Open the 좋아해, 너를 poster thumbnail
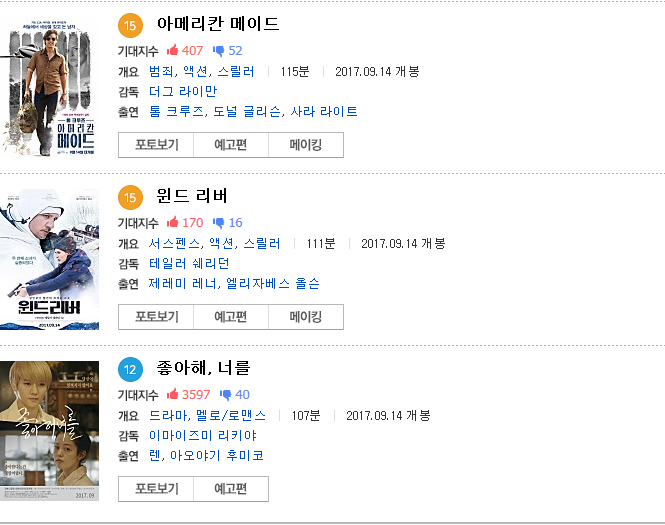Image resolution: width=665 pixels, height=525 pixels. [x=49, y=431]
